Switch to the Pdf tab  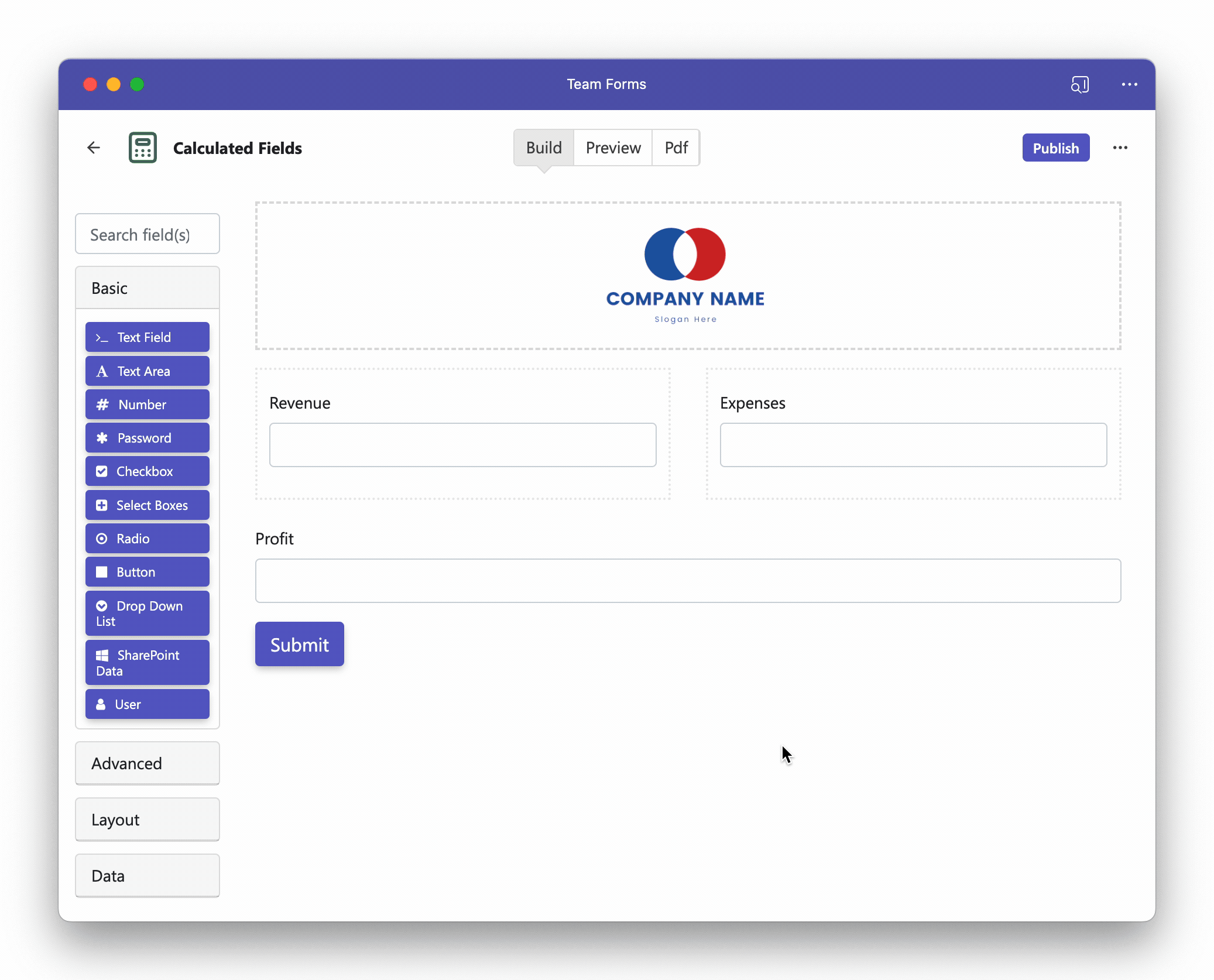click(676, 148)
